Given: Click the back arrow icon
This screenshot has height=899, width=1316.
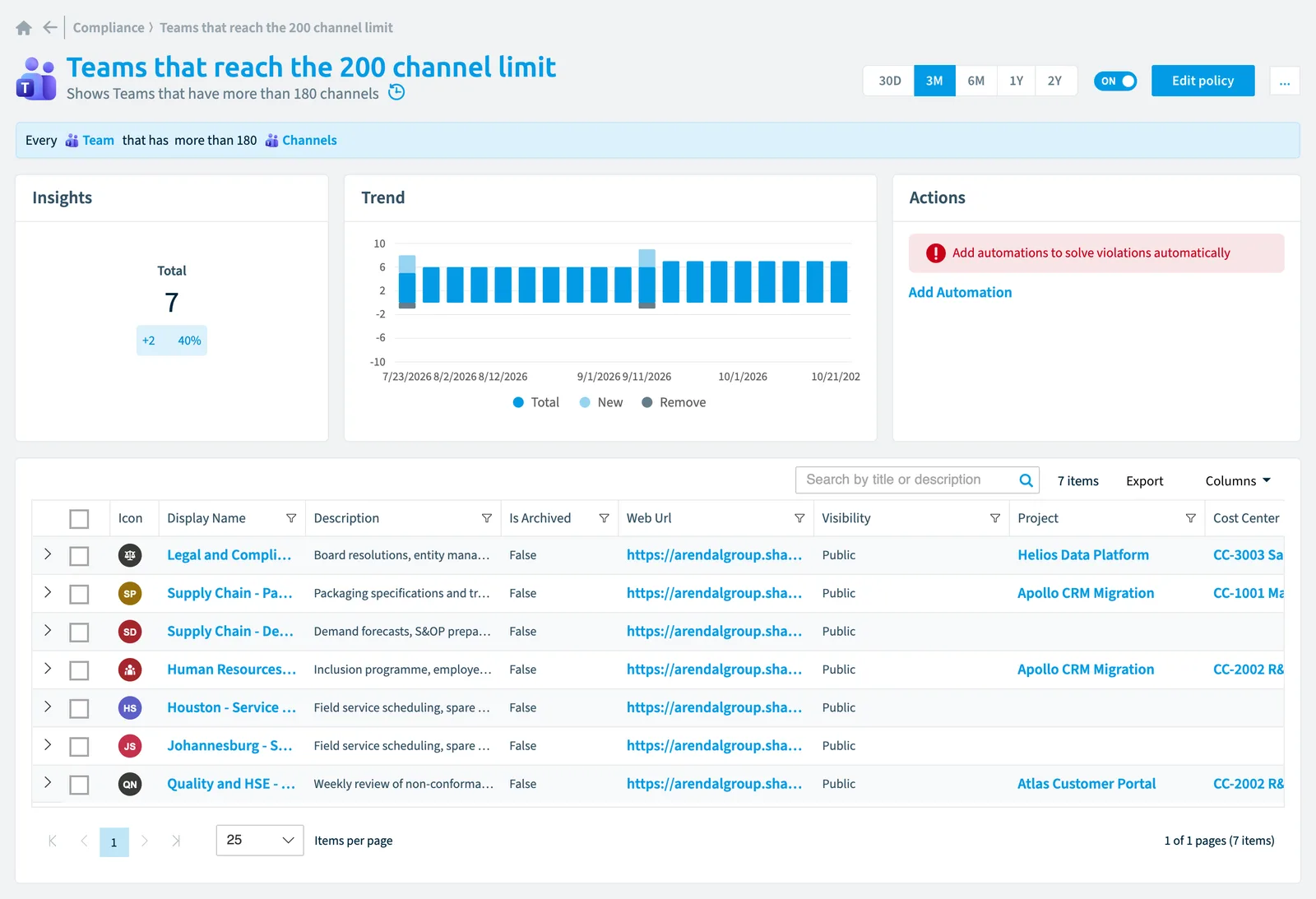Looking at the screenshot, I should pyautogui.click(x=50, y=28).
